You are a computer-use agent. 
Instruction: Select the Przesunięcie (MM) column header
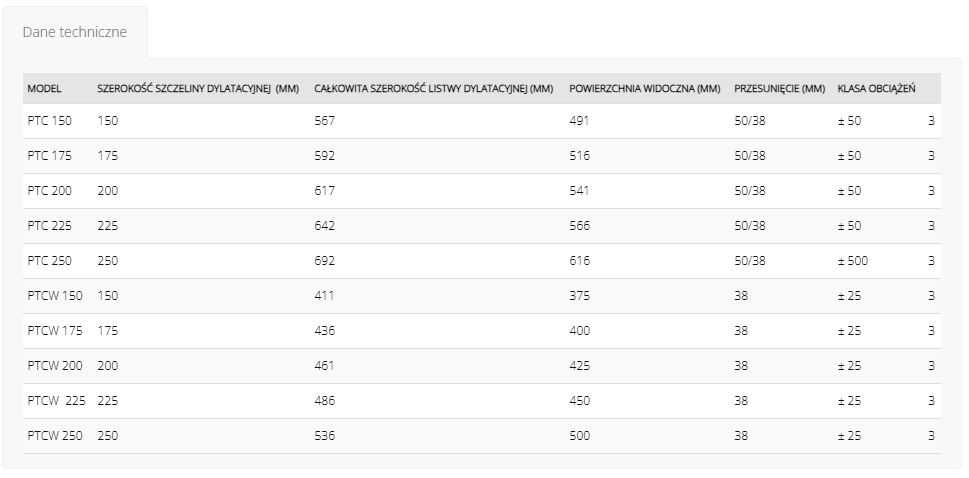click(x=779, y=89)
